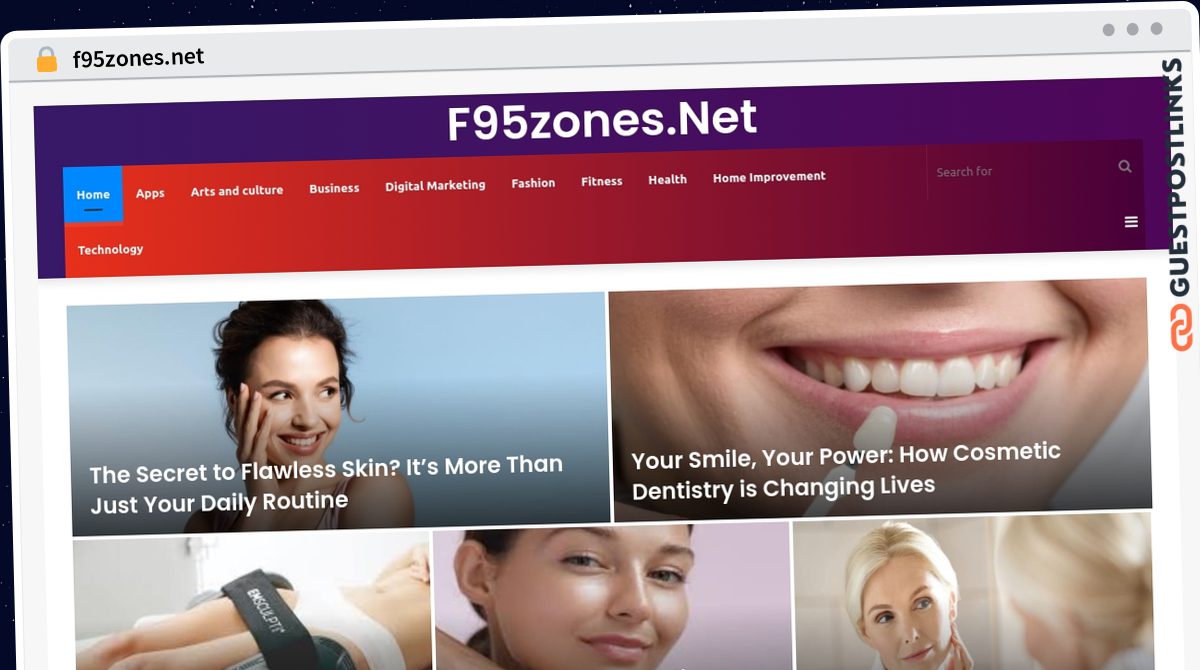1200x670 pixels.
Task: Click the search magnifier icon
Action: point(1125,166)
